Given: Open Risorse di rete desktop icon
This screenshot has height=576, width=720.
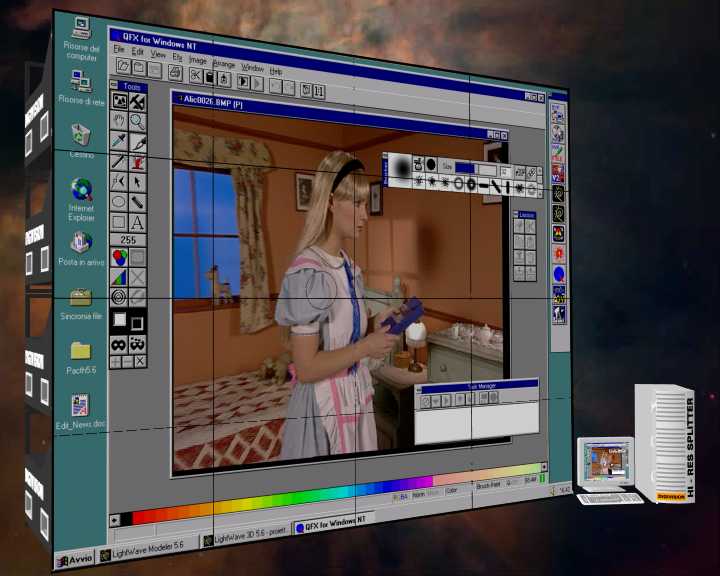Looking at the screenshot, I should [x=81, y=87].
